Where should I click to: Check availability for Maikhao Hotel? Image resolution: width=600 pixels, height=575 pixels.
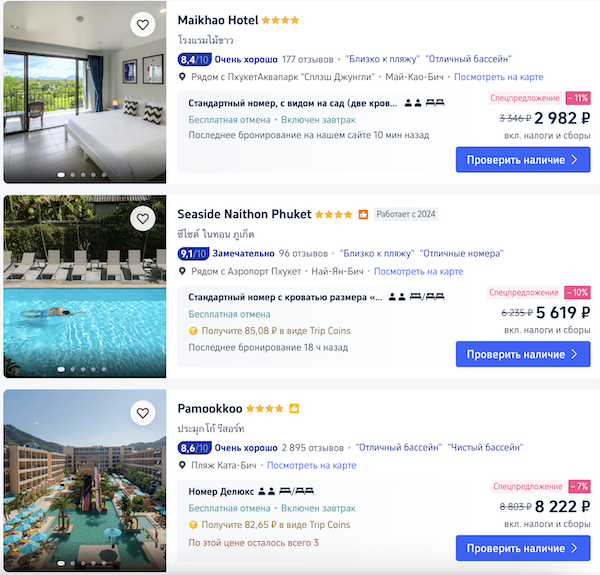tap(523, 160)
